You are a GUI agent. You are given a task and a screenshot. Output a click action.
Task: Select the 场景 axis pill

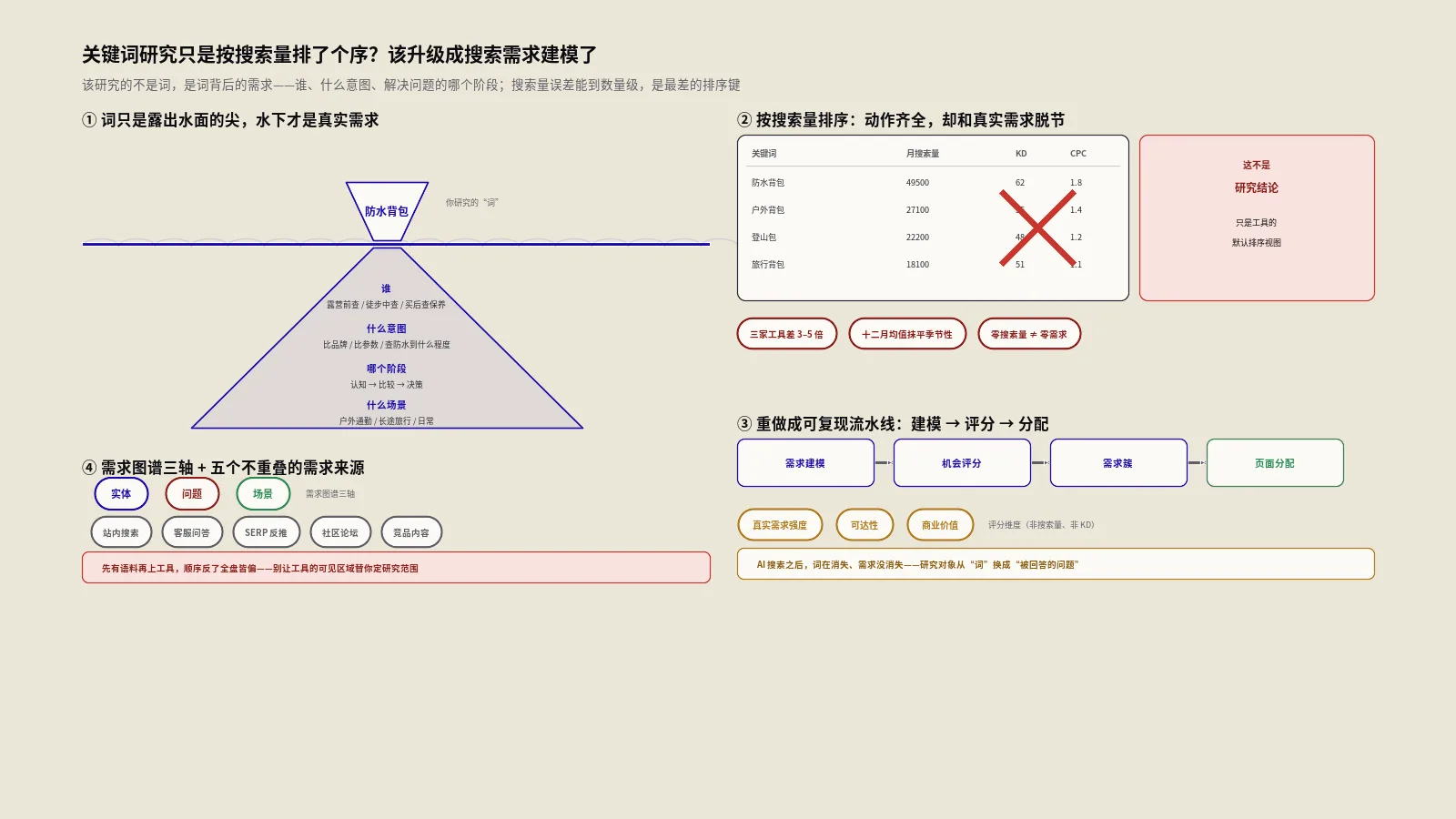coord(263,494)
